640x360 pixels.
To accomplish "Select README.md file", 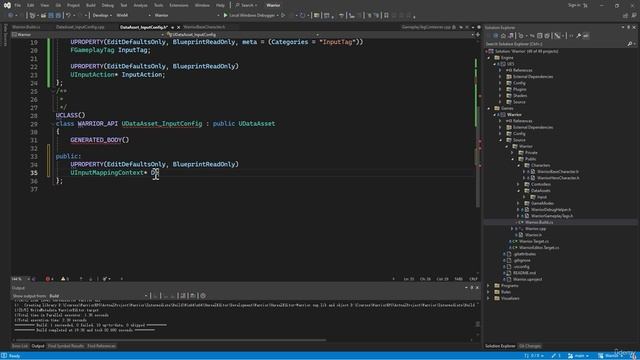I will click(x=524, y=273).
